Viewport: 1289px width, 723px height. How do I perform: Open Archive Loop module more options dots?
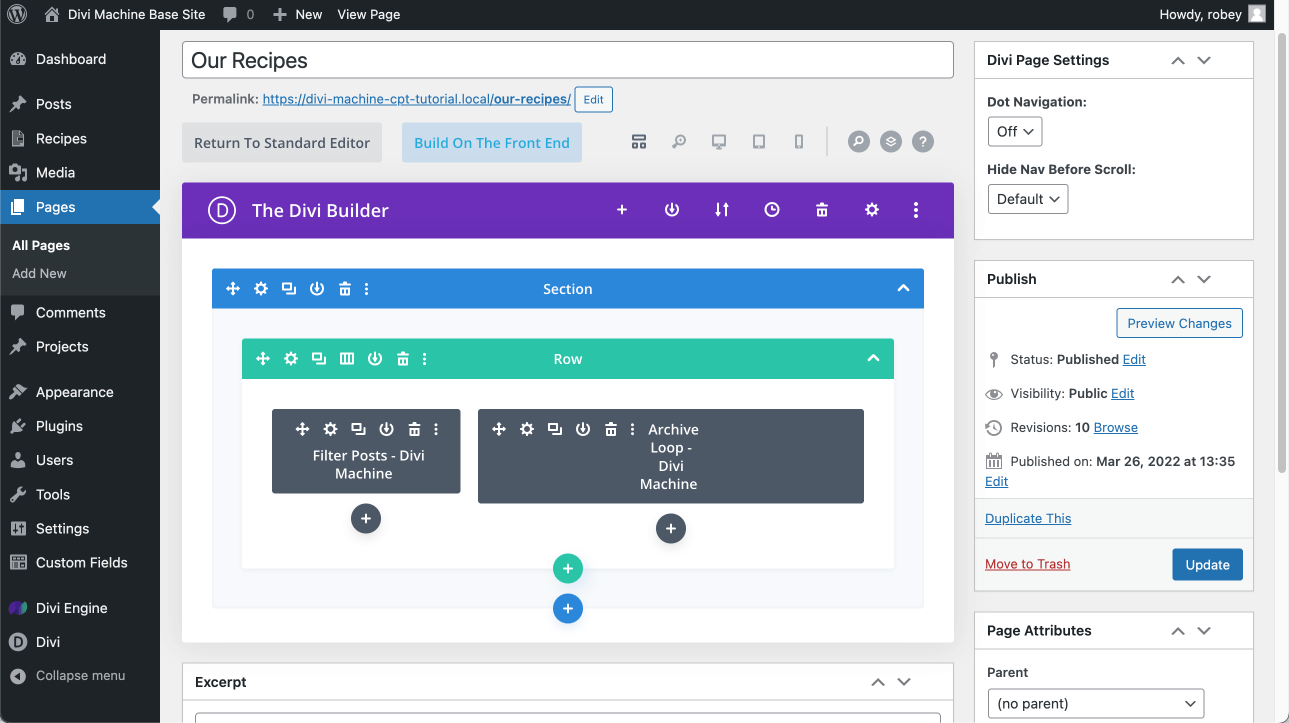pos(633,429)
